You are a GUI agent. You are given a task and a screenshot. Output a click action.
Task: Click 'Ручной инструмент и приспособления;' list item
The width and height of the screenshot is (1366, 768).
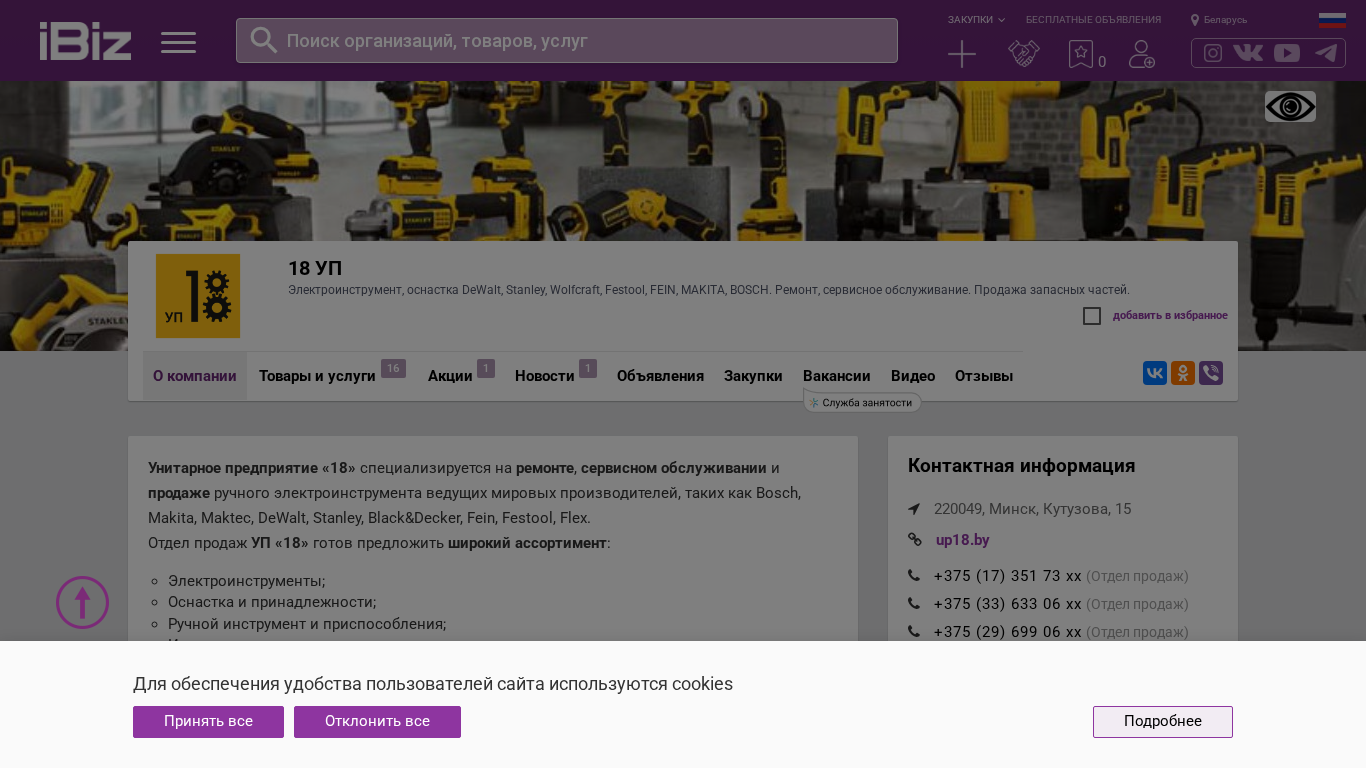click(x=307, y=624)
